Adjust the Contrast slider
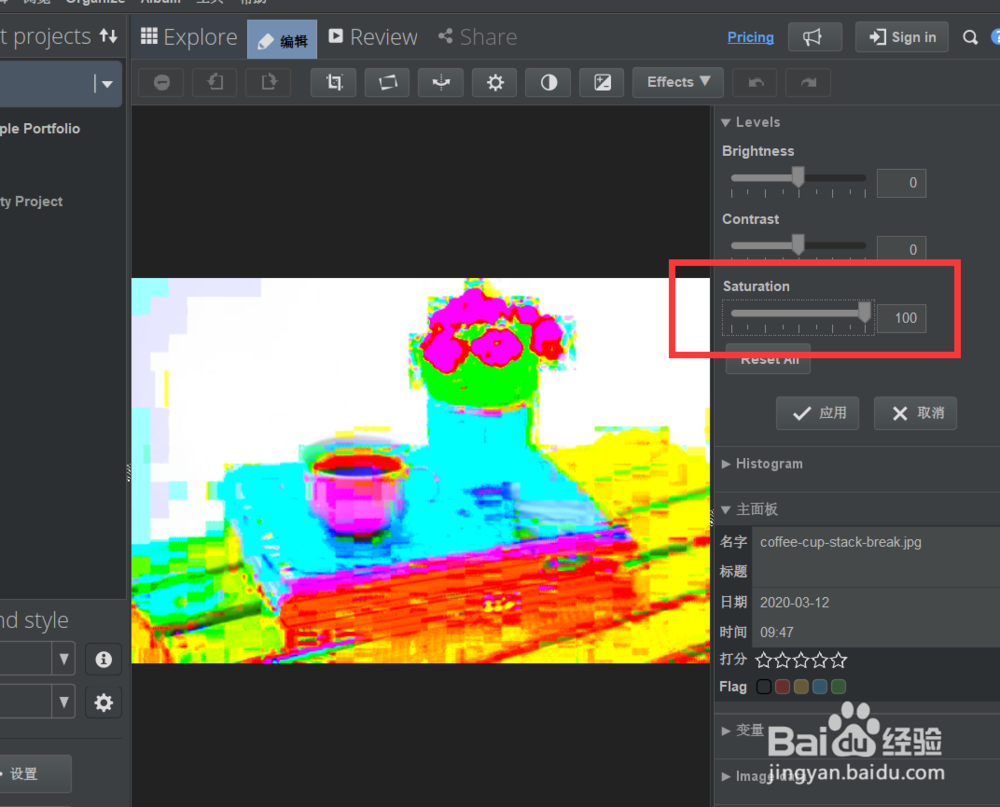Screen dimensions: 1000x807 click(798, 246)
